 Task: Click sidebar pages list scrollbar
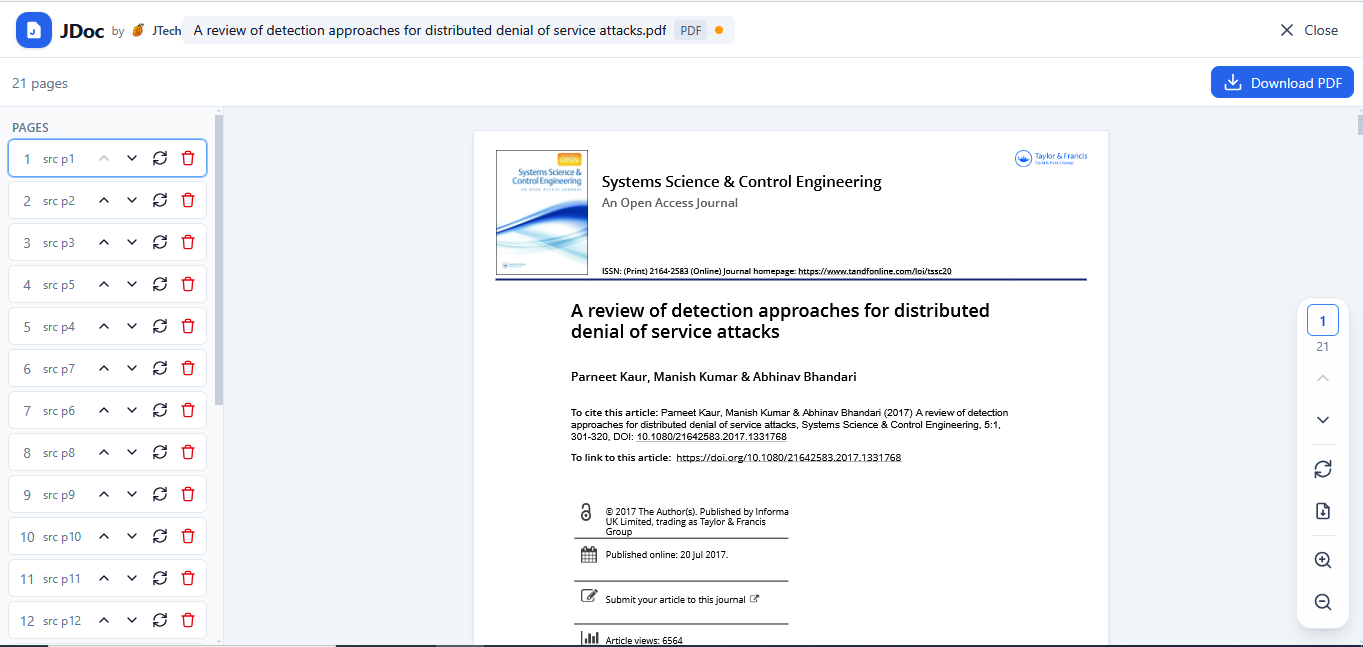pyautogui.click(x=219, y=260)
